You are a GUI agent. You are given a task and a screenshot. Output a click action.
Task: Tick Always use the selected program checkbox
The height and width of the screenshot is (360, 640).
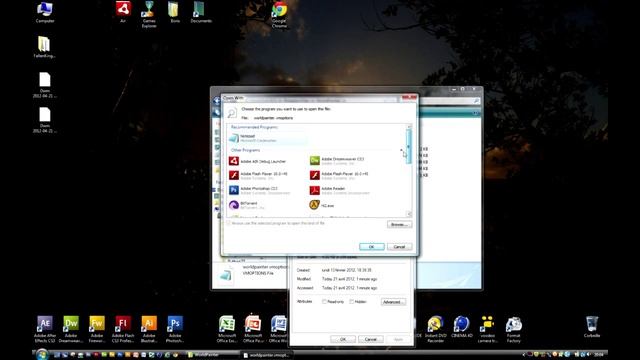(x=229, y=223)
